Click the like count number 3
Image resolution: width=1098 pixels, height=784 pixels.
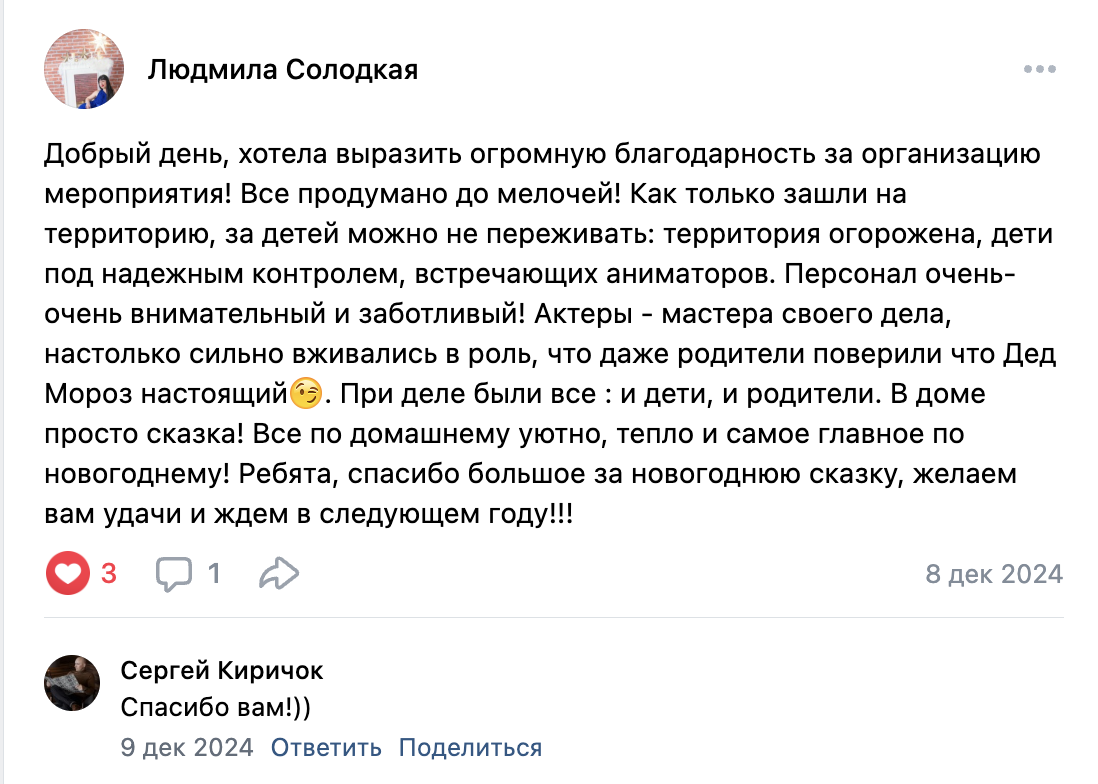109,573
